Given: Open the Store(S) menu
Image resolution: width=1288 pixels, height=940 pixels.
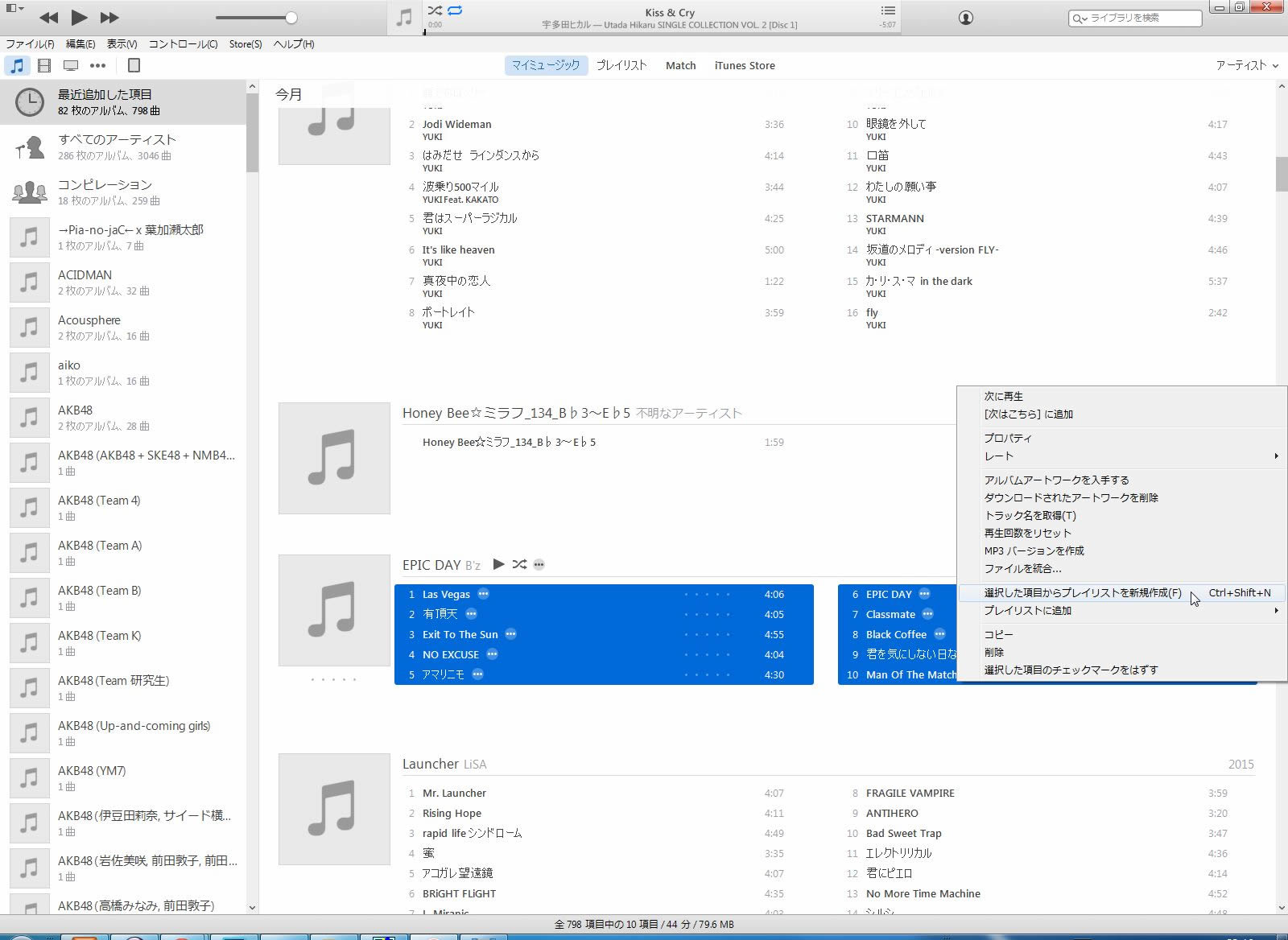Looking at the screenshot, I should tap(246, 44).
